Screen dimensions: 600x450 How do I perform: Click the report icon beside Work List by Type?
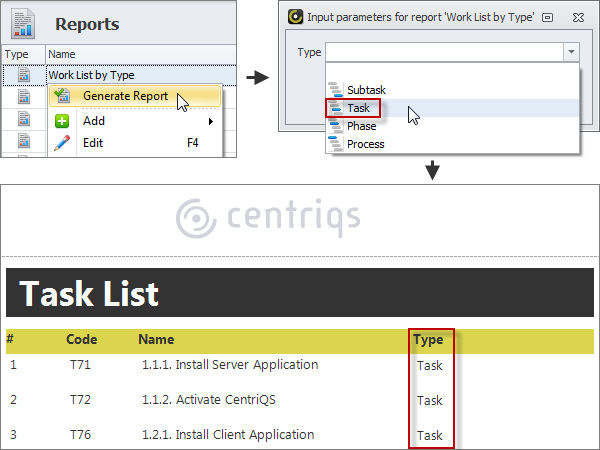pyautogui.click(x=23, y=74)
